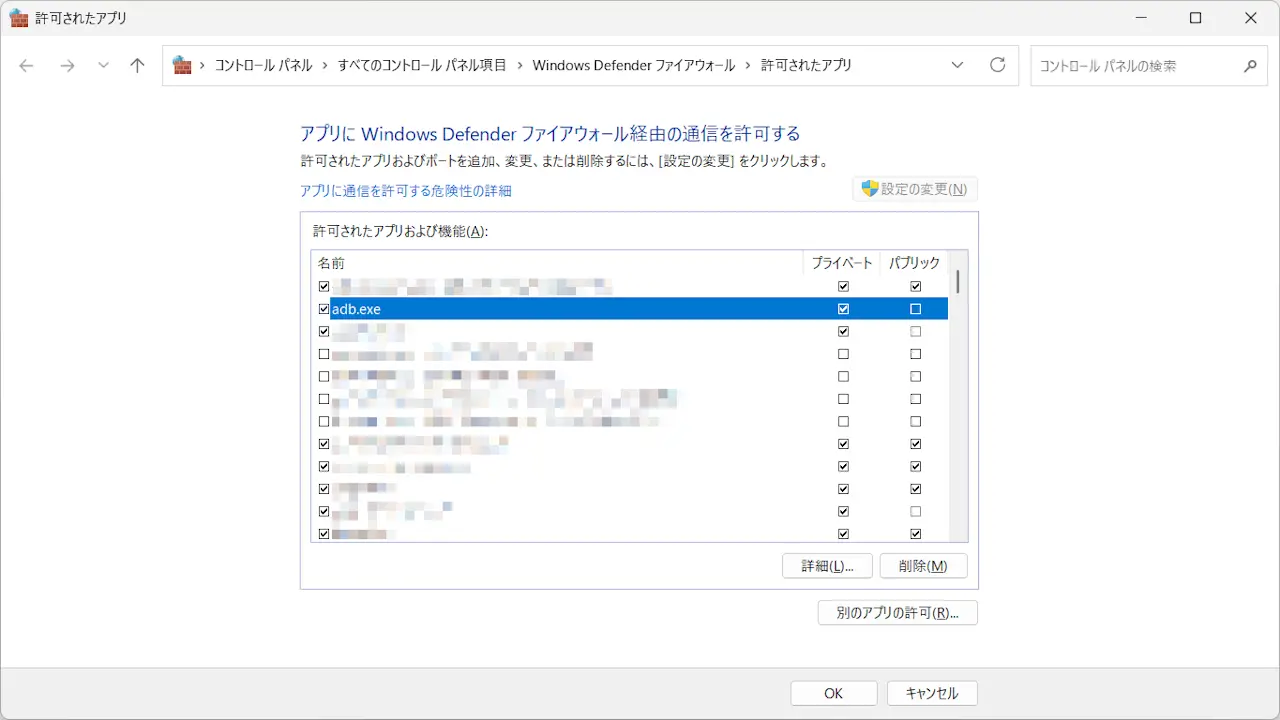Screen dimensions: 1280x720
Task: Click the firewall icon in the address bar
Action: coord(181,65)
